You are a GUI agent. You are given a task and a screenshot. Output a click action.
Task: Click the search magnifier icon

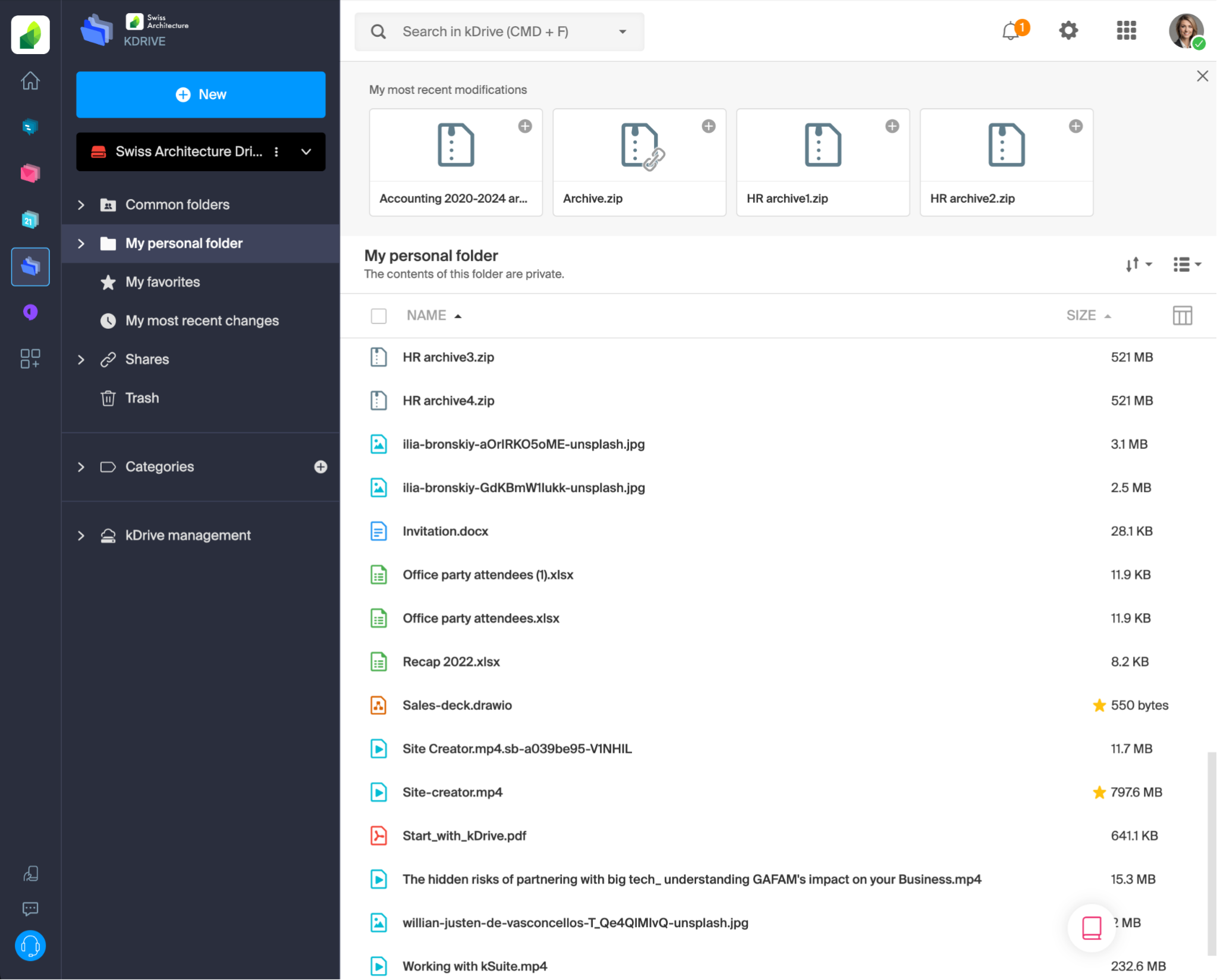(378, 32)
